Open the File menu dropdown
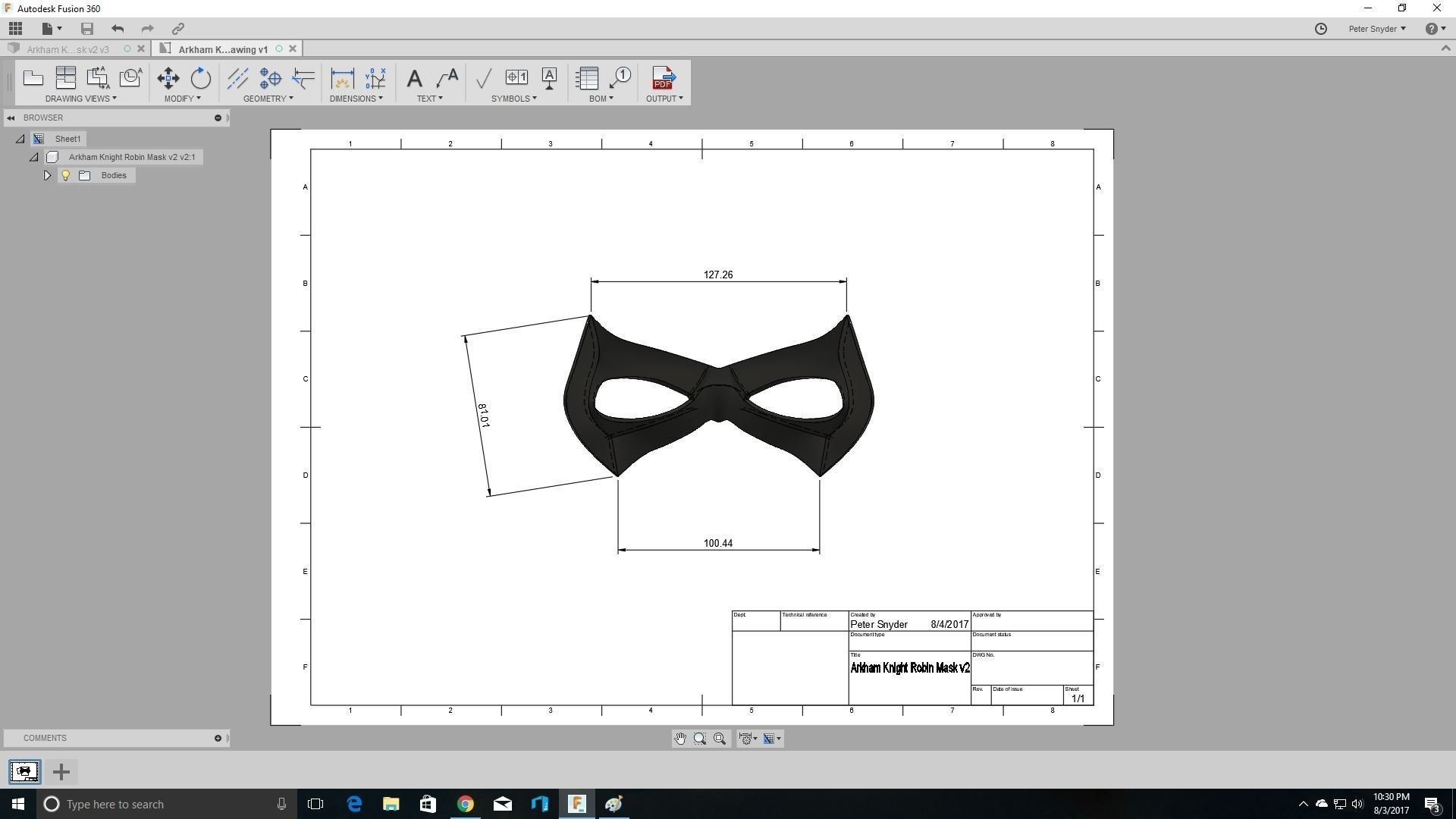The width and height of the screenshot is (1456, 819). [52, 29]
